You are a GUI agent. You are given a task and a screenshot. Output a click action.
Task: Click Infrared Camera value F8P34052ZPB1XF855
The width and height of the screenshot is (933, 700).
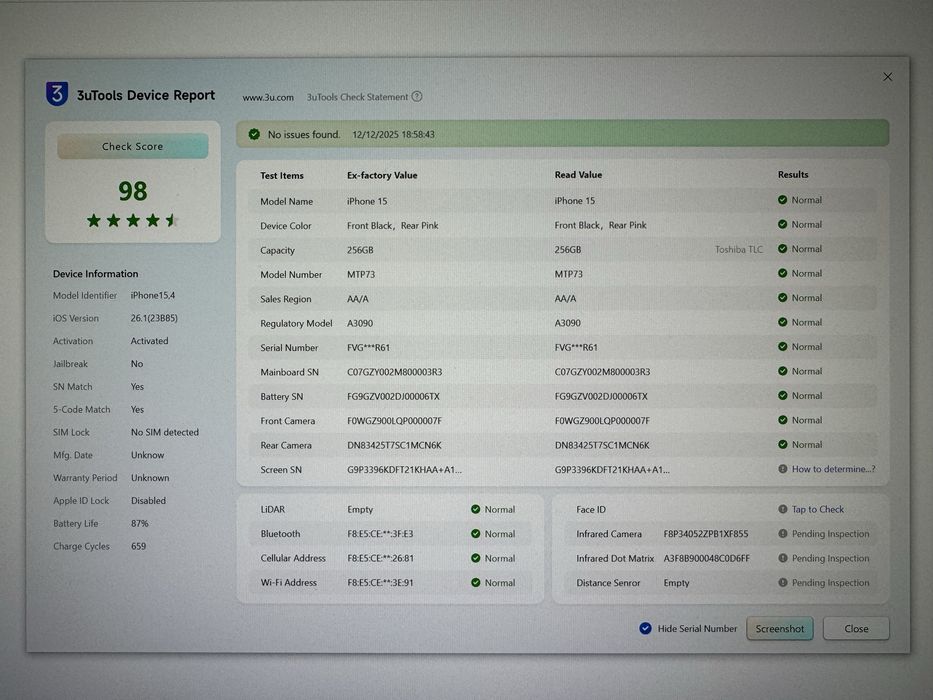[706, 534]
